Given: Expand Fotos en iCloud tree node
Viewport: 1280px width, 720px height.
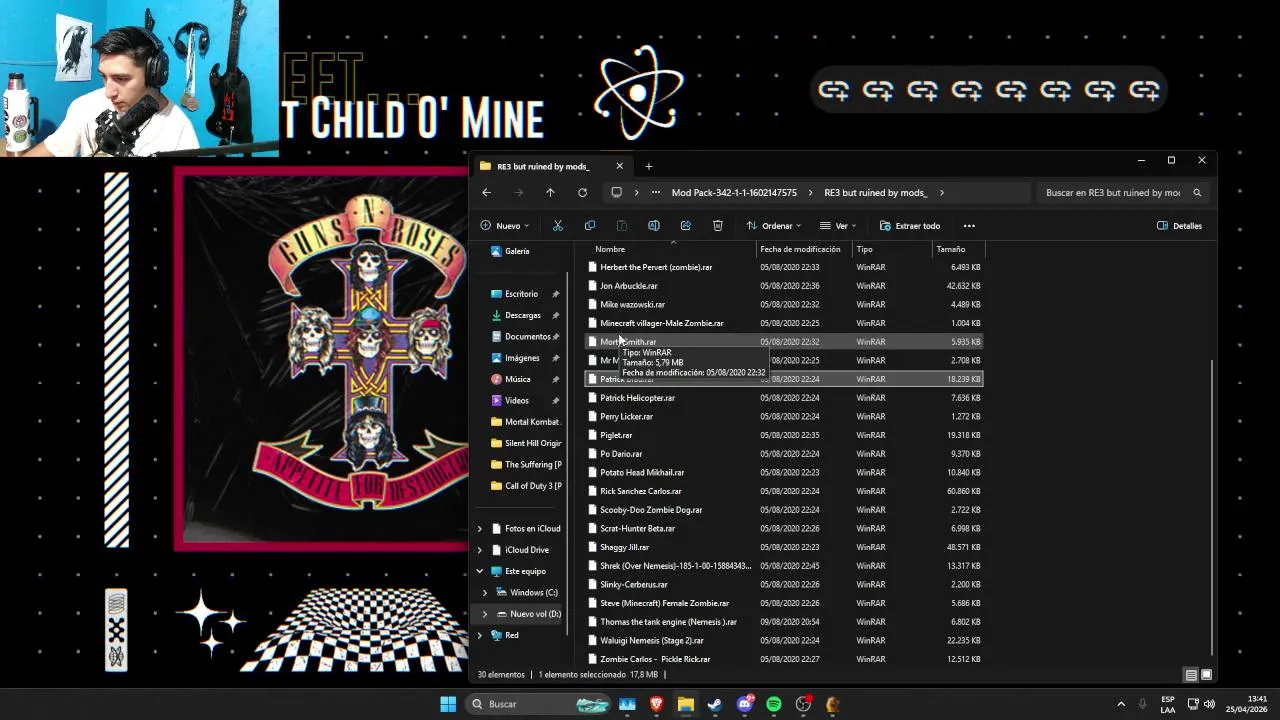Looking at the screenshot, I should point(480,529).
